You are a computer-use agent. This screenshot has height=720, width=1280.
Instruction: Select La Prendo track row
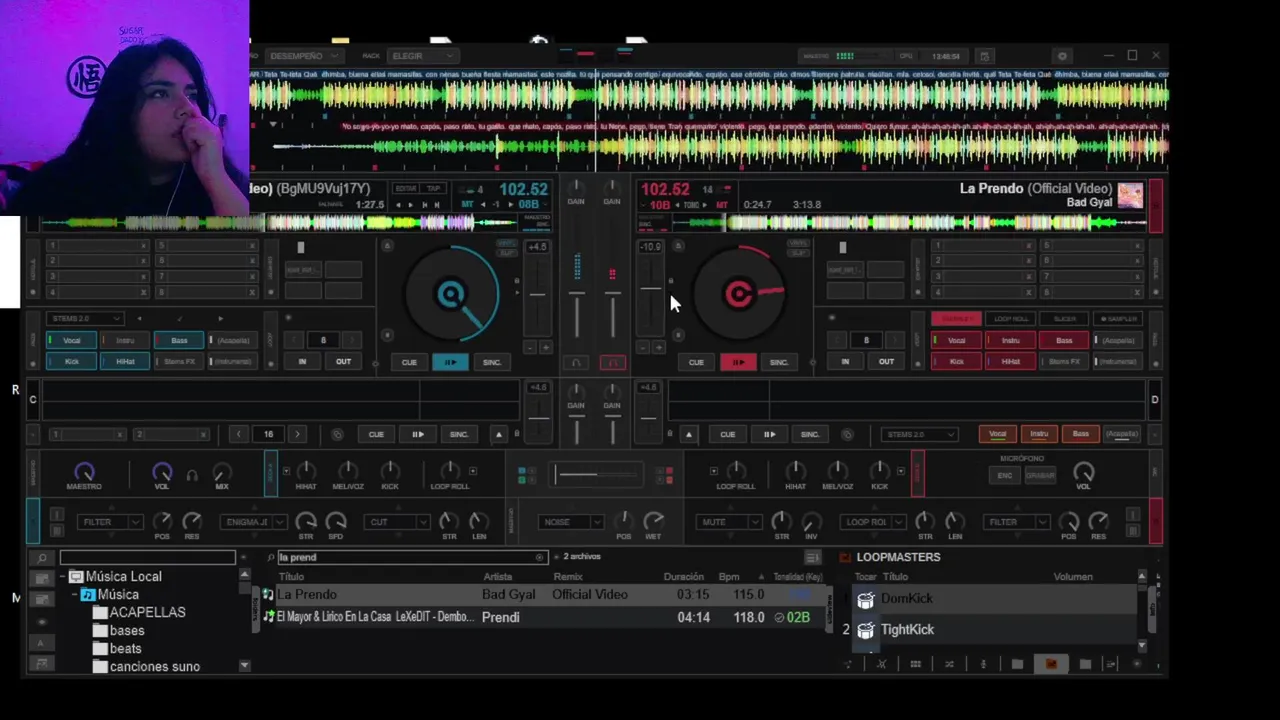(x=540, y=594)
